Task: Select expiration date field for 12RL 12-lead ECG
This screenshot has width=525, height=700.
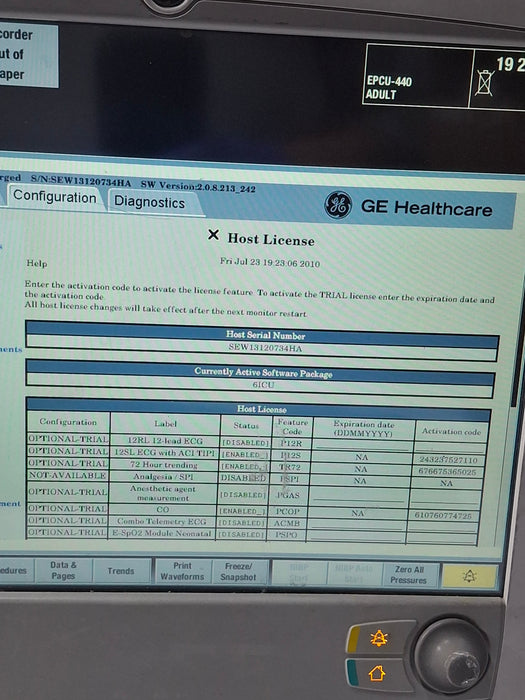Action: coord(362,445)
